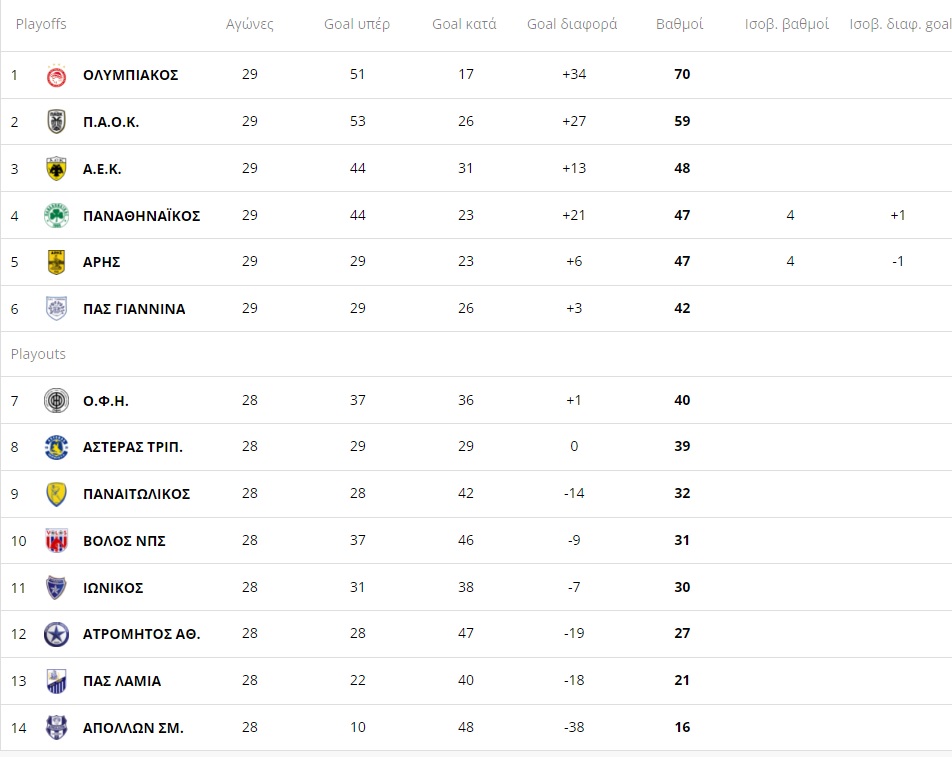Screen dimensions: 952x757
Task: Click the P.A.O.K. team logo
Action: click(x=56, y=122)
